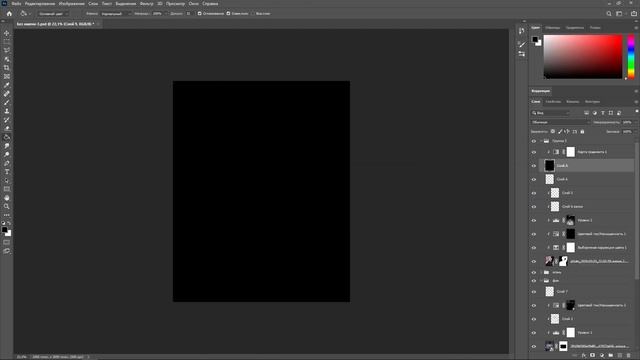Select the Слой 6 копия layer thumbnail
Screen dimensions: 640x360
(555, 207)
